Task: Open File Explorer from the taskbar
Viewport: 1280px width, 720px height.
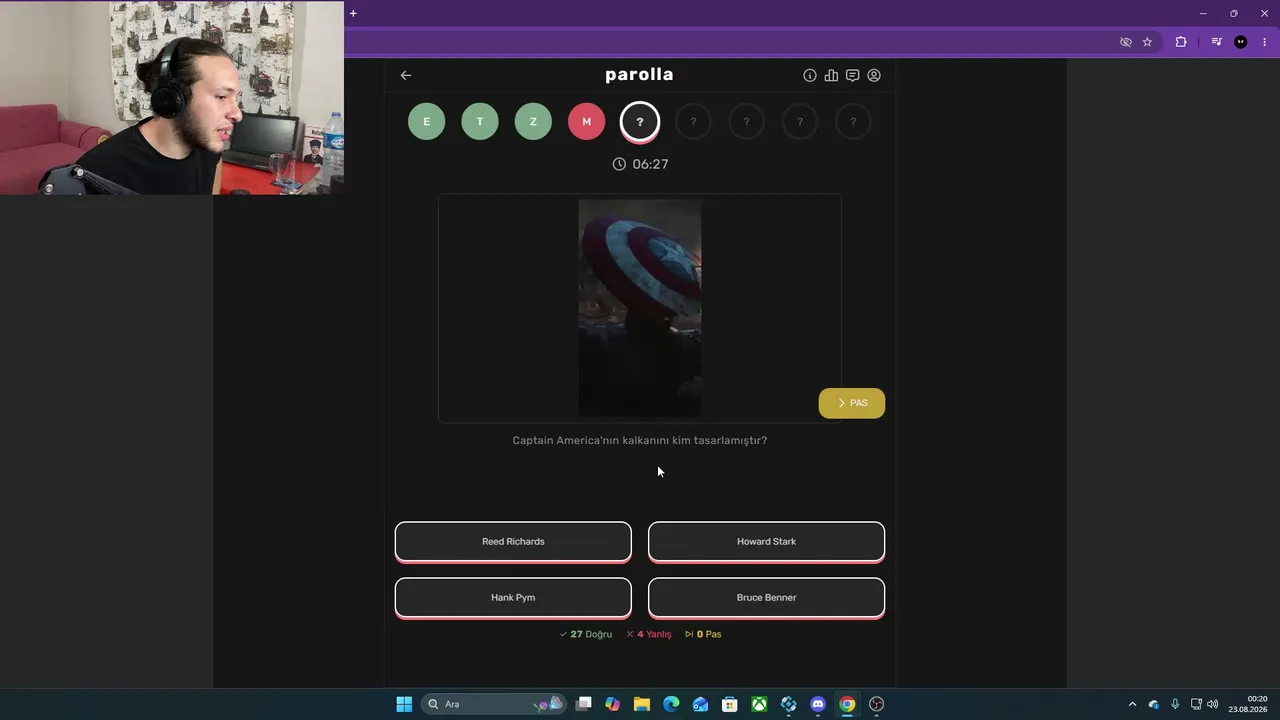Action: click(642, 704)
